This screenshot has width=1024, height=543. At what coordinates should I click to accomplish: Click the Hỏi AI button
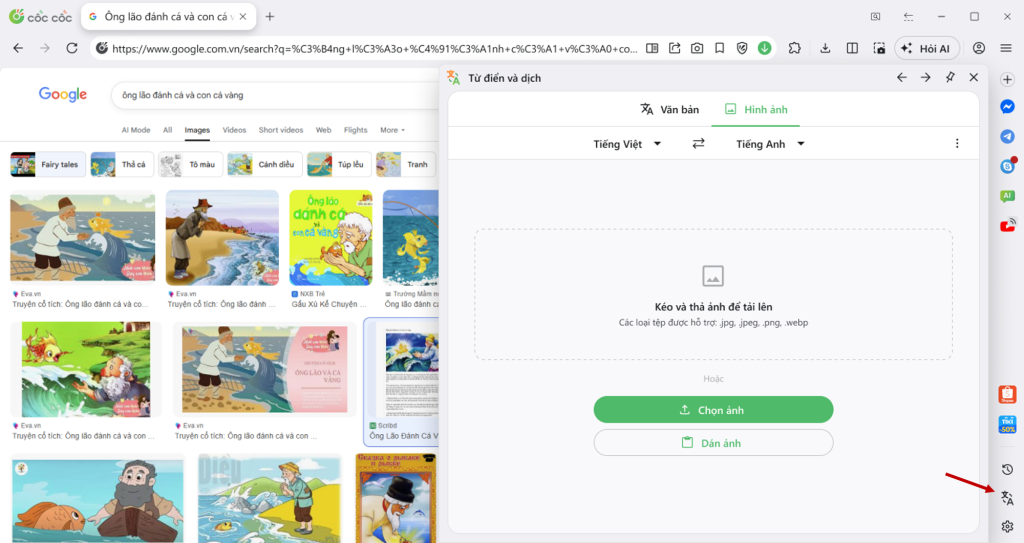(x=927, y=48)
